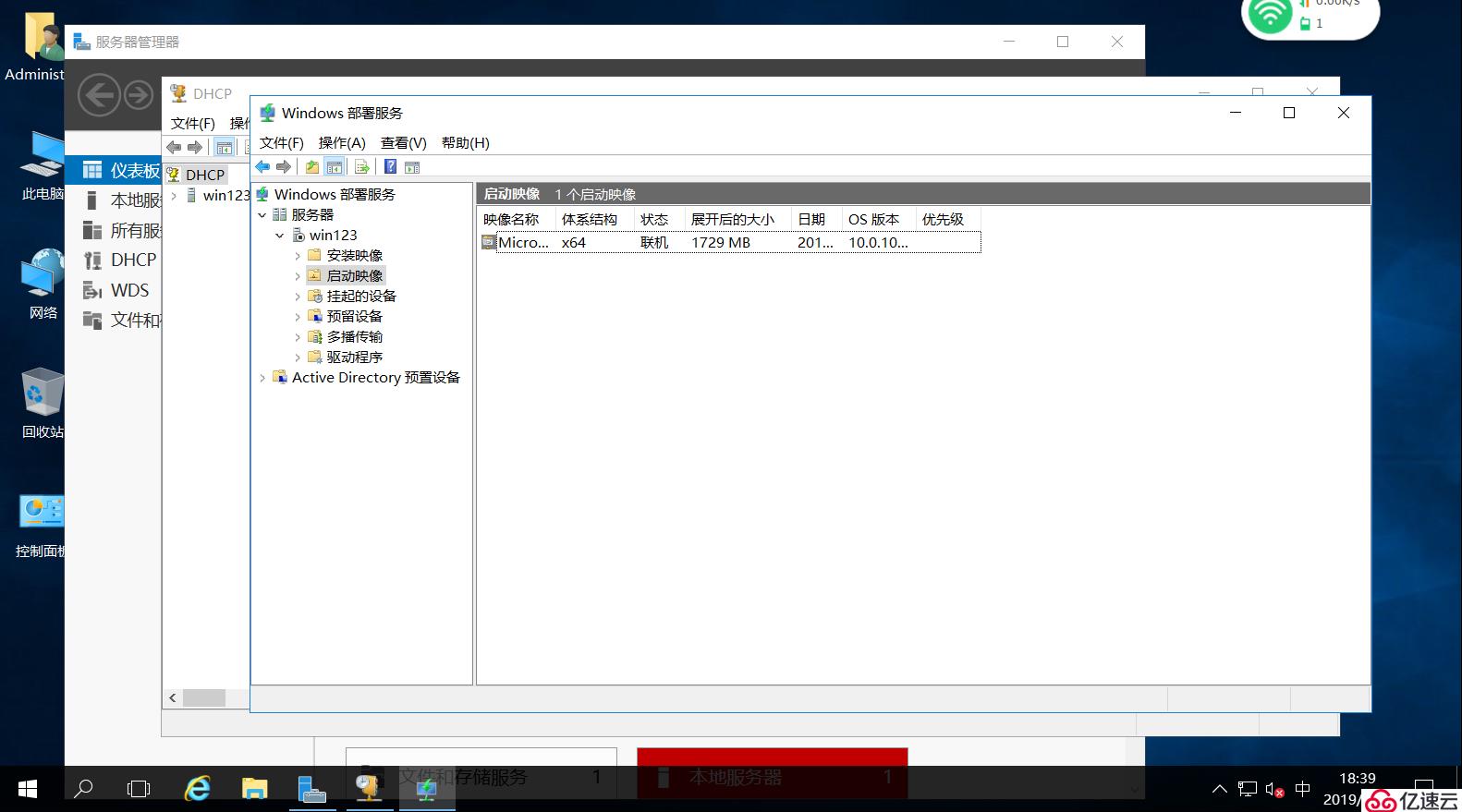Screen dimensions: 1462x812
Task: Go forward in Windows 部署服务 toolbar
Action: click(284, 167)
